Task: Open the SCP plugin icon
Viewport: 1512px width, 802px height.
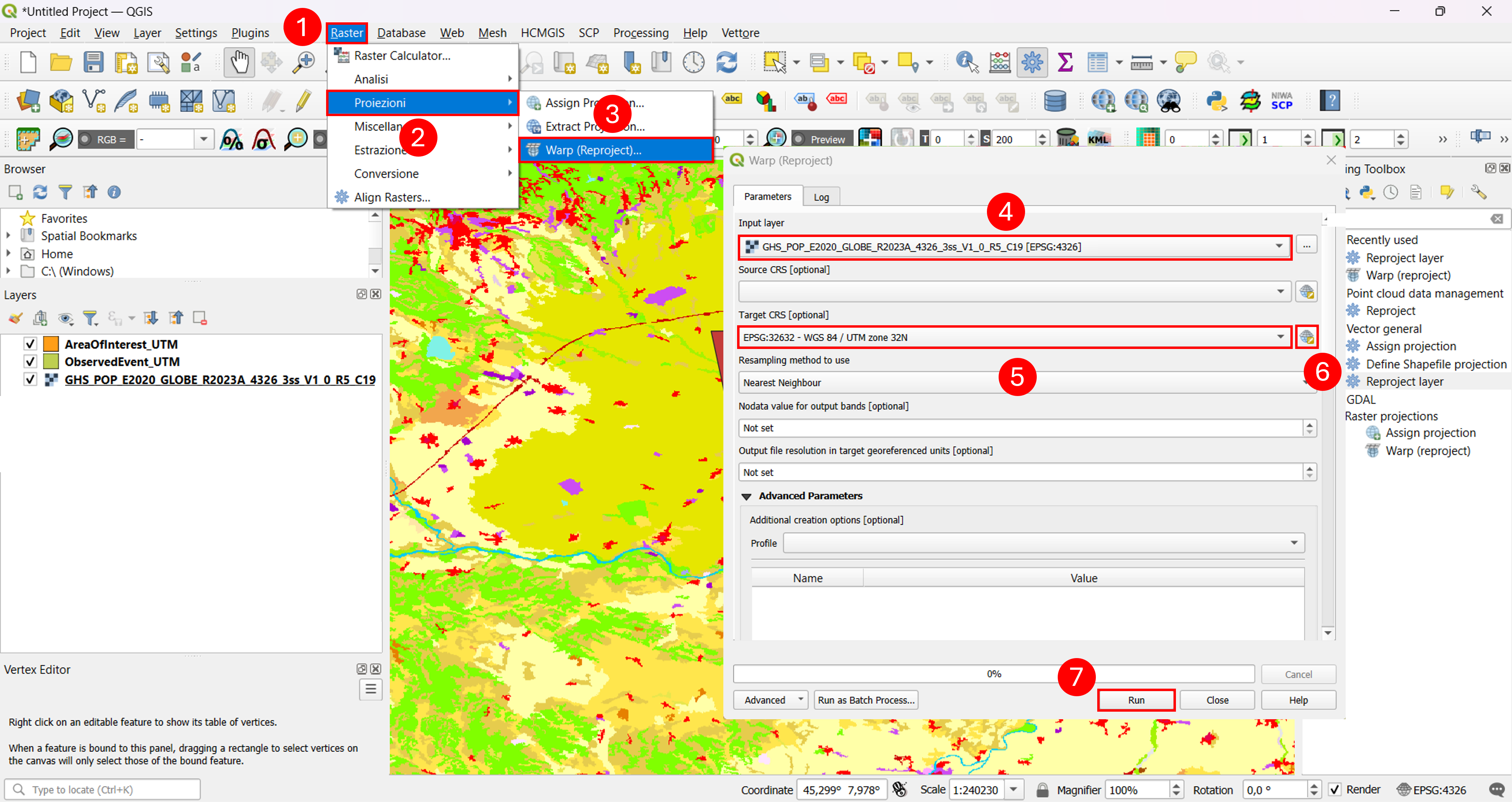Action: click(1282, 101)
